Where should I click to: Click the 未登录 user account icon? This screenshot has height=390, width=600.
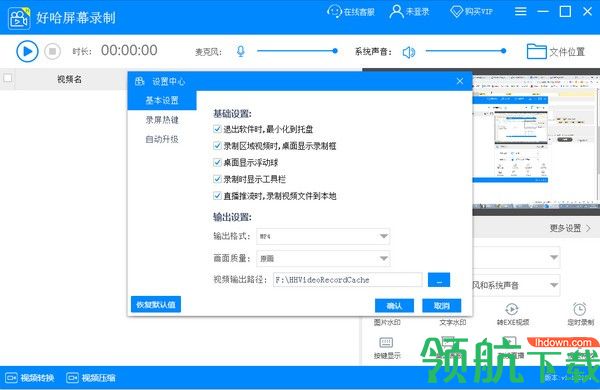click(396, 11)
